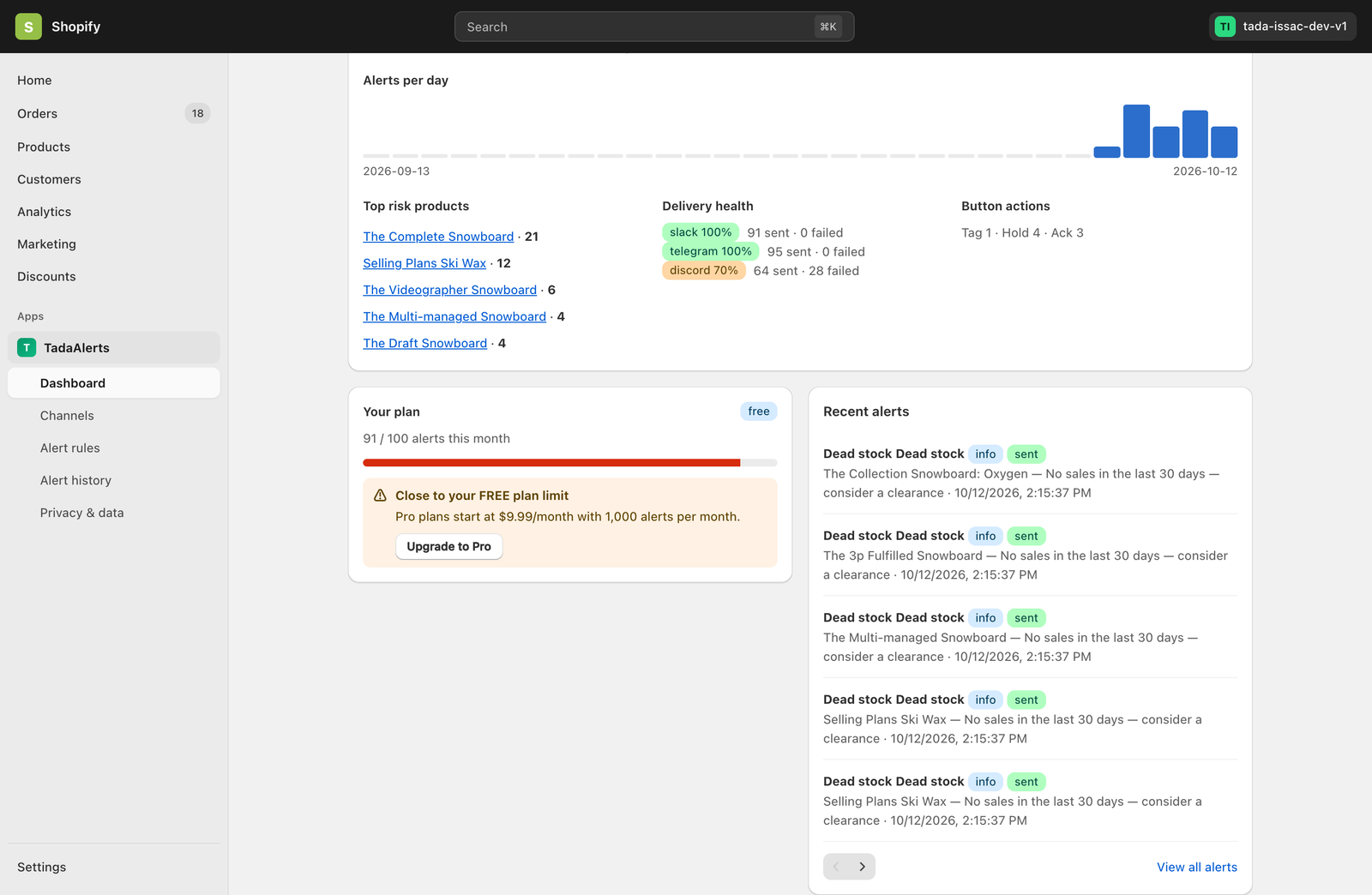Focus the Search field

pos(654,27)
